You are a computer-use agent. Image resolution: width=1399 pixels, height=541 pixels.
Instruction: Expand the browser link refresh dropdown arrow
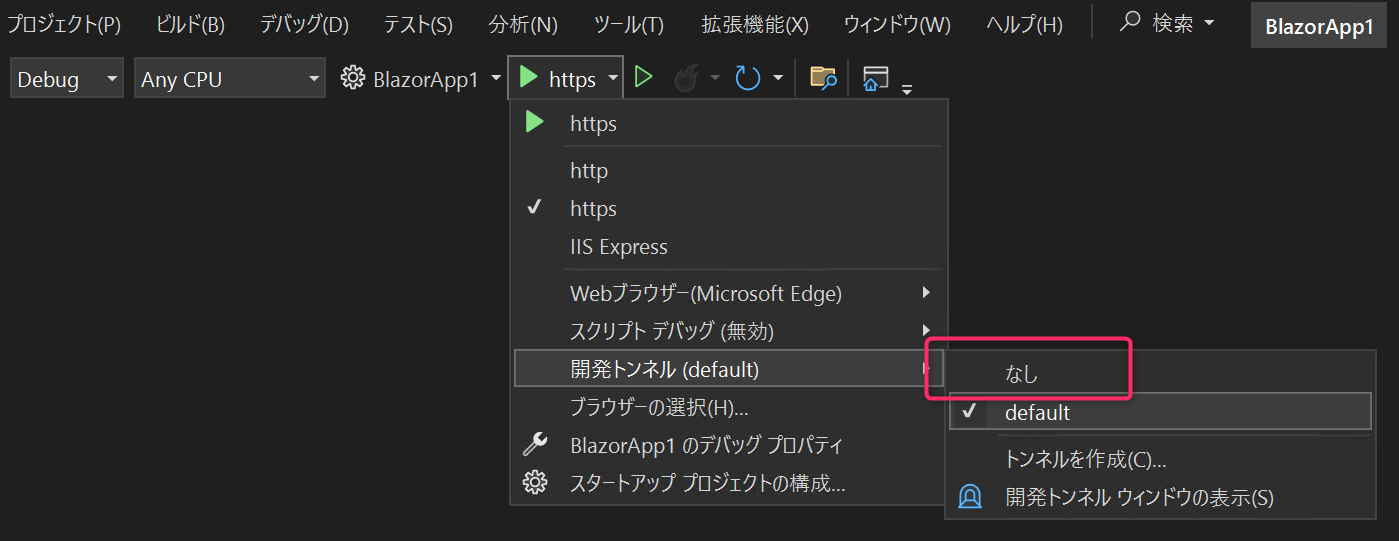(x=778, y=79)
